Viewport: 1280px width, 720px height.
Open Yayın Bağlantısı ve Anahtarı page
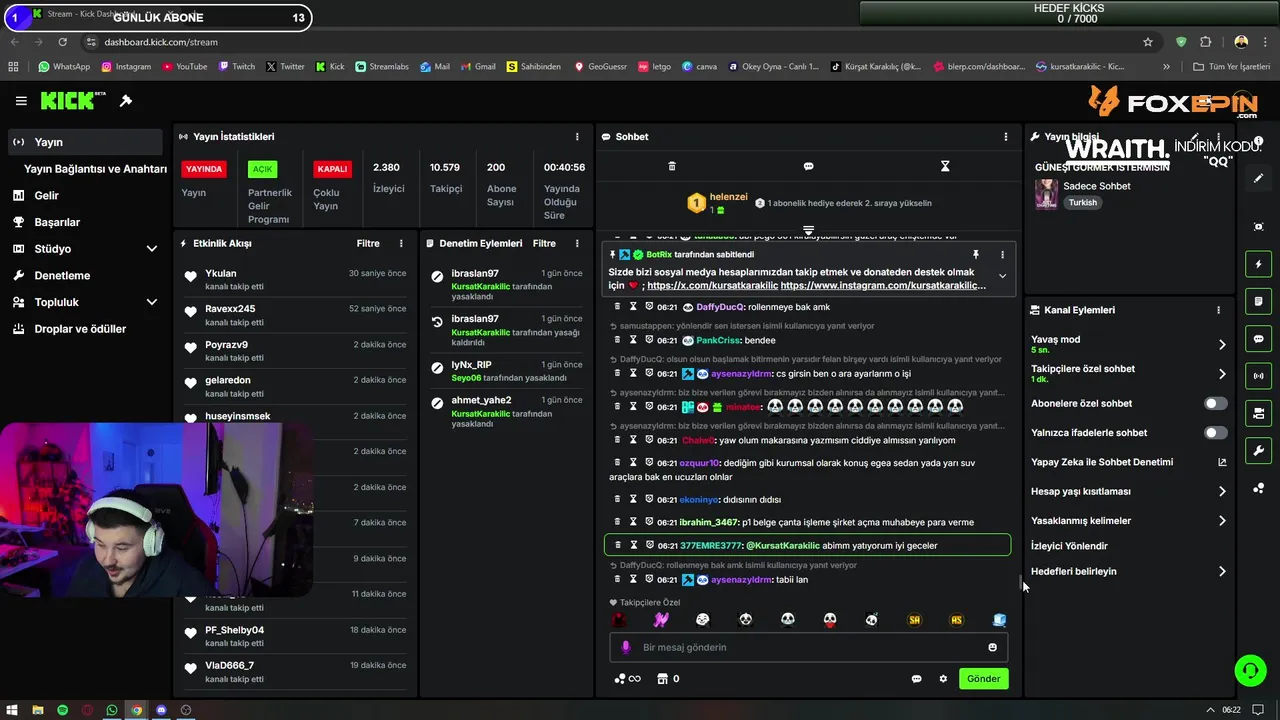pos(95,169)
